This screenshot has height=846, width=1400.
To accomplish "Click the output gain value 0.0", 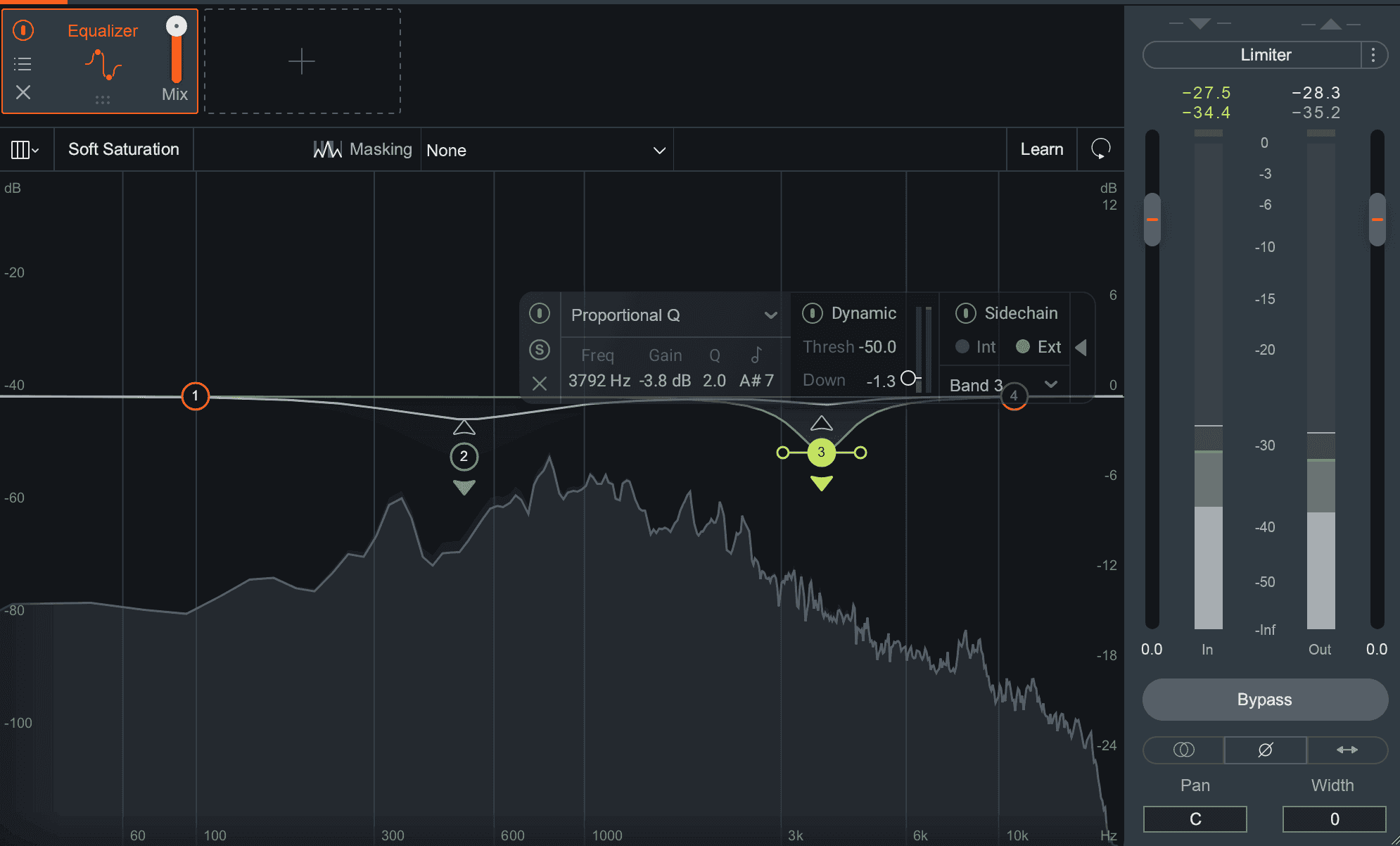I will click(1377, 649).
